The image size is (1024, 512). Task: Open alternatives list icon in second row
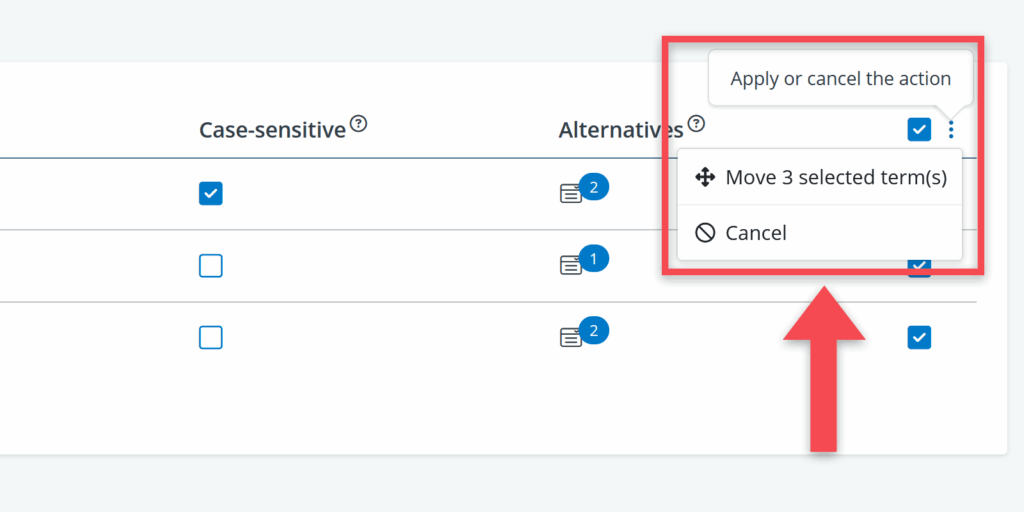(x=571, y=266)
